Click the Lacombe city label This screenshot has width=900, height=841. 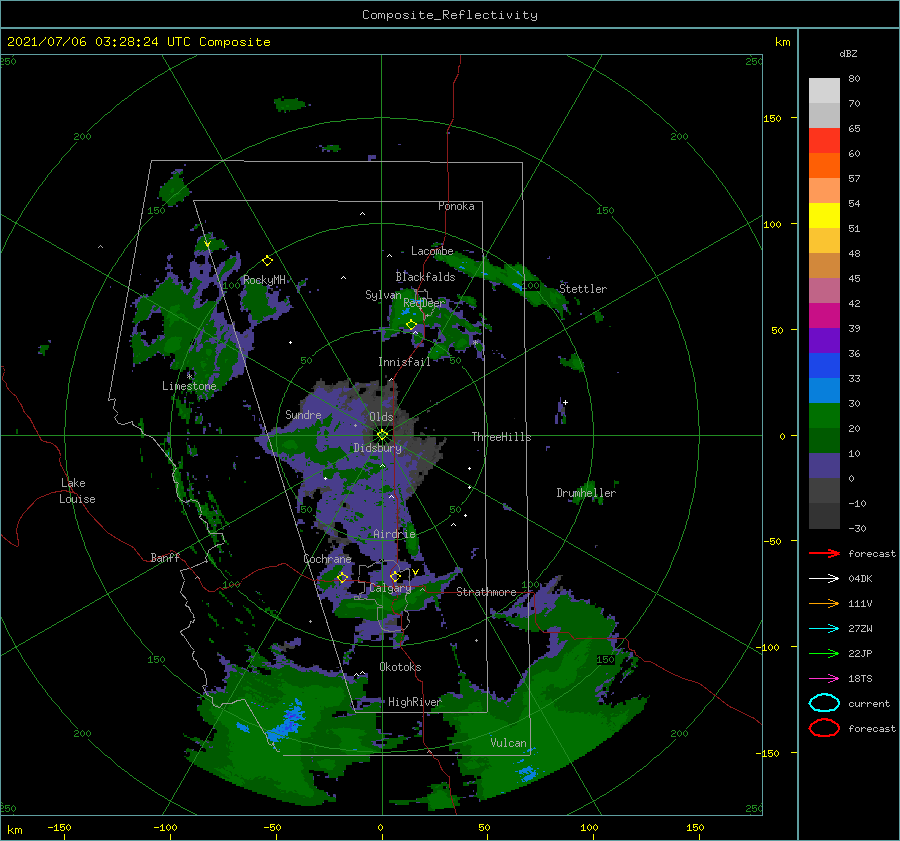coord(432,251)
